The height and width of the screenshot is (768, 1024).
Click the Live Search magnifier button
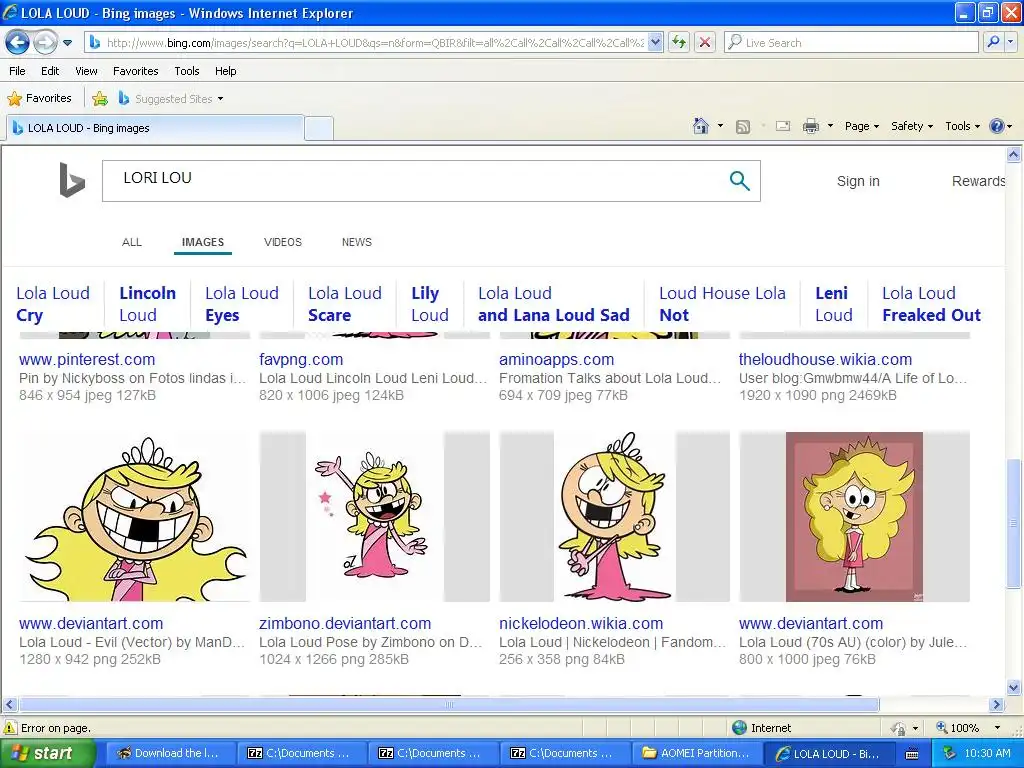coord(993,42)
